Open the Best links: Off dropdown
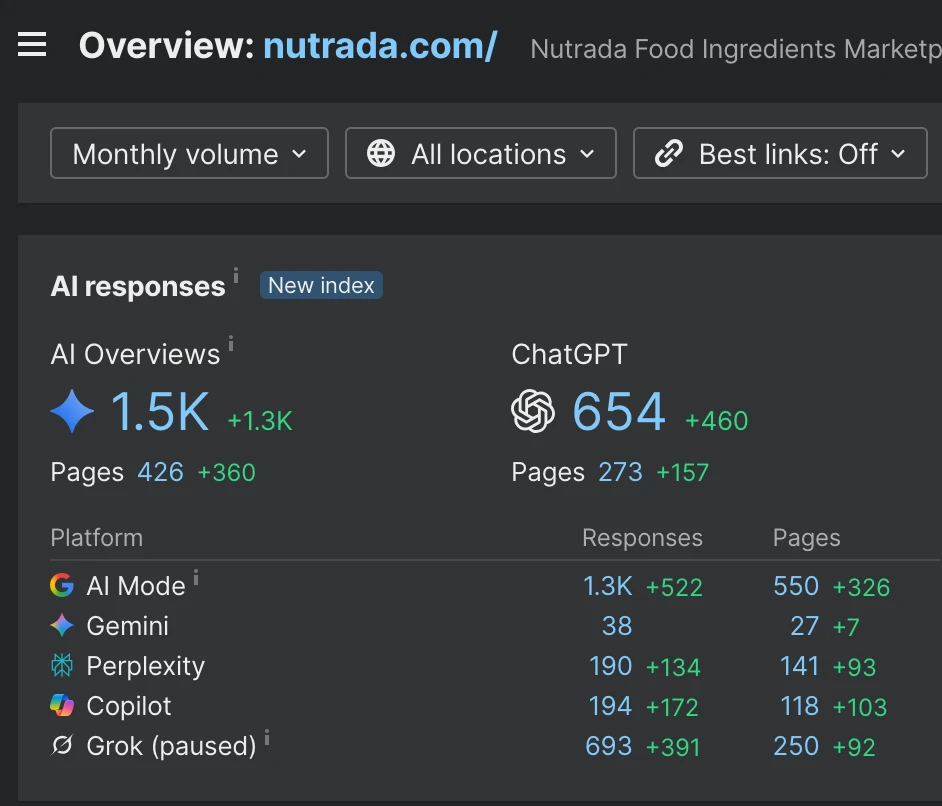Viewport: 942px width, 806px height. tap(780, 153)
